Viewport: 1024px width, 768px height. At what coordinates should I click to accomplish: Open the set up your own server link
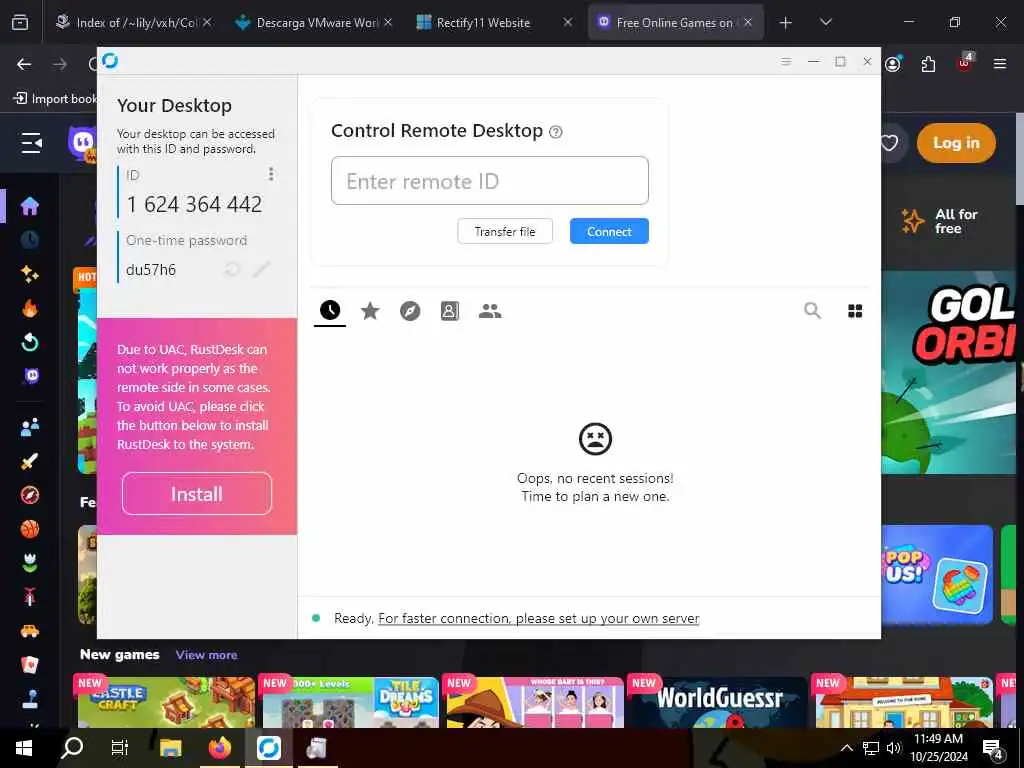click(539, 618)
